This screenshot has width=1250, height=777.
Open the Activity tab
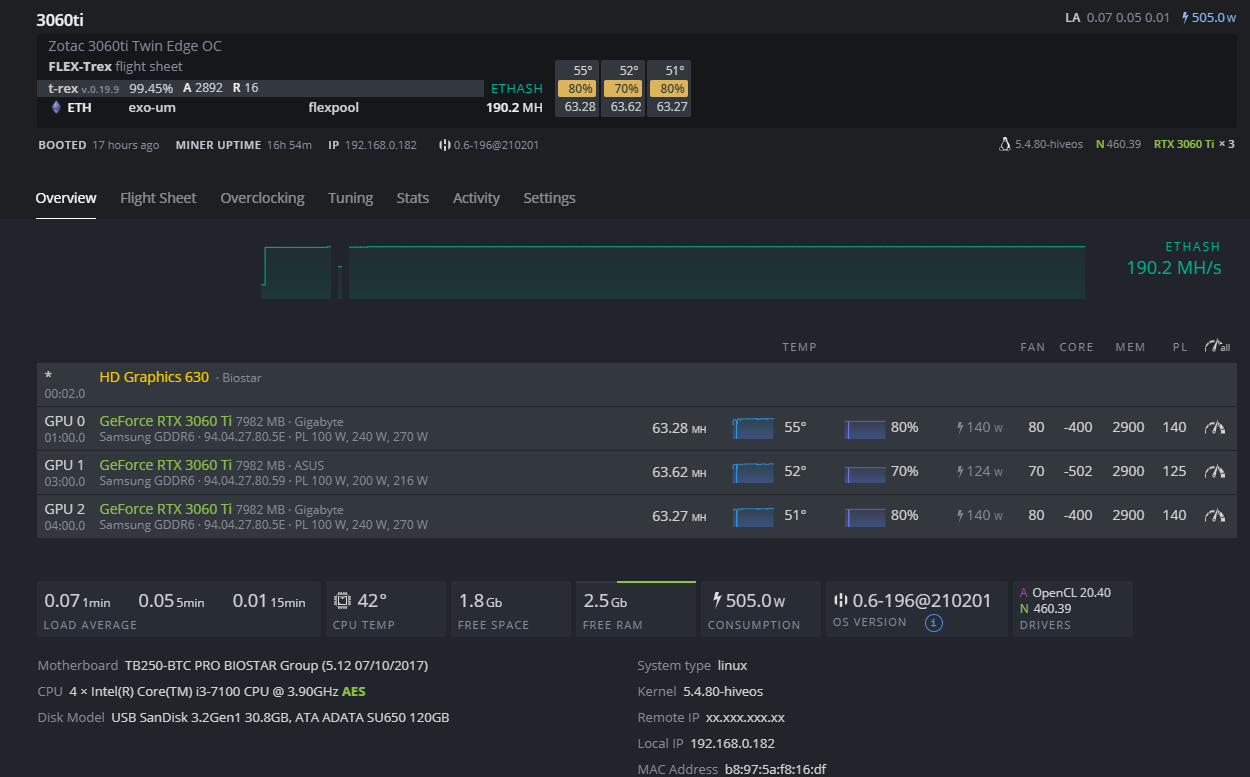[476, 198]
